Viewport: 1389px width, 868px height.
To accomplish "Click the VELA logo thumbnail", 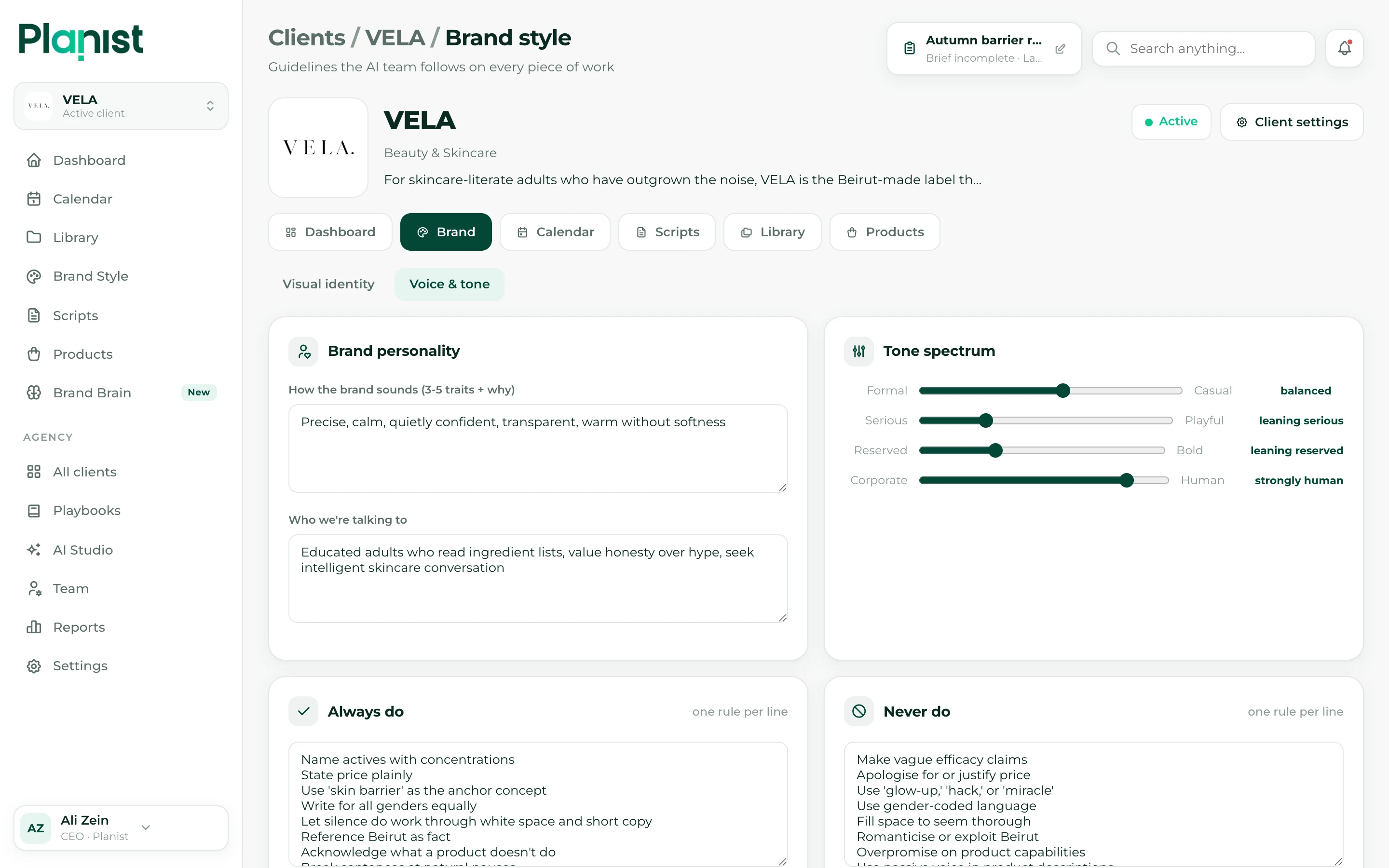I will (x=318, y=148).
